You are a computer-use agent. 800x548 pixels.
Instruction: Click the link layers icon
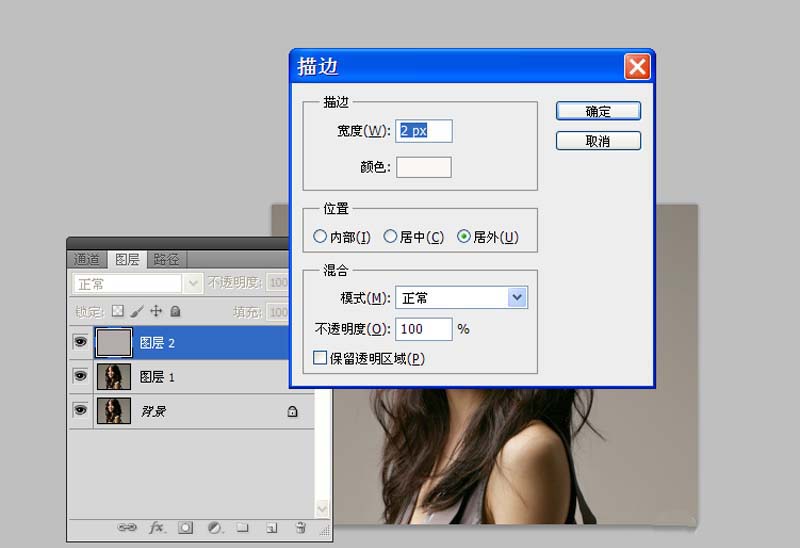click(127, 527)
